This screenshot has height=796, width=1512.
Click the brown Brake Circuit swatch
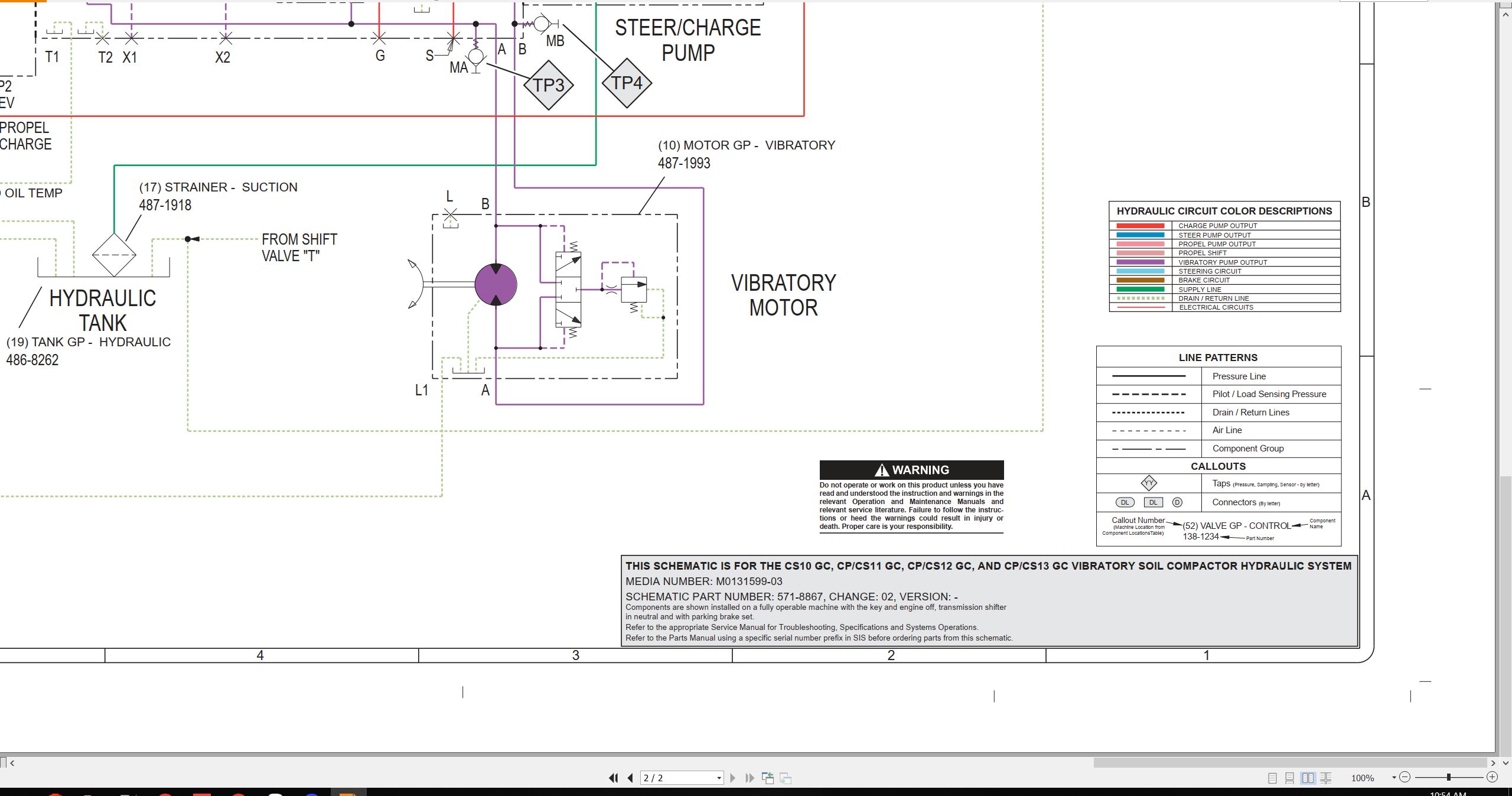pyautogui.click(x=1140, y=280)
